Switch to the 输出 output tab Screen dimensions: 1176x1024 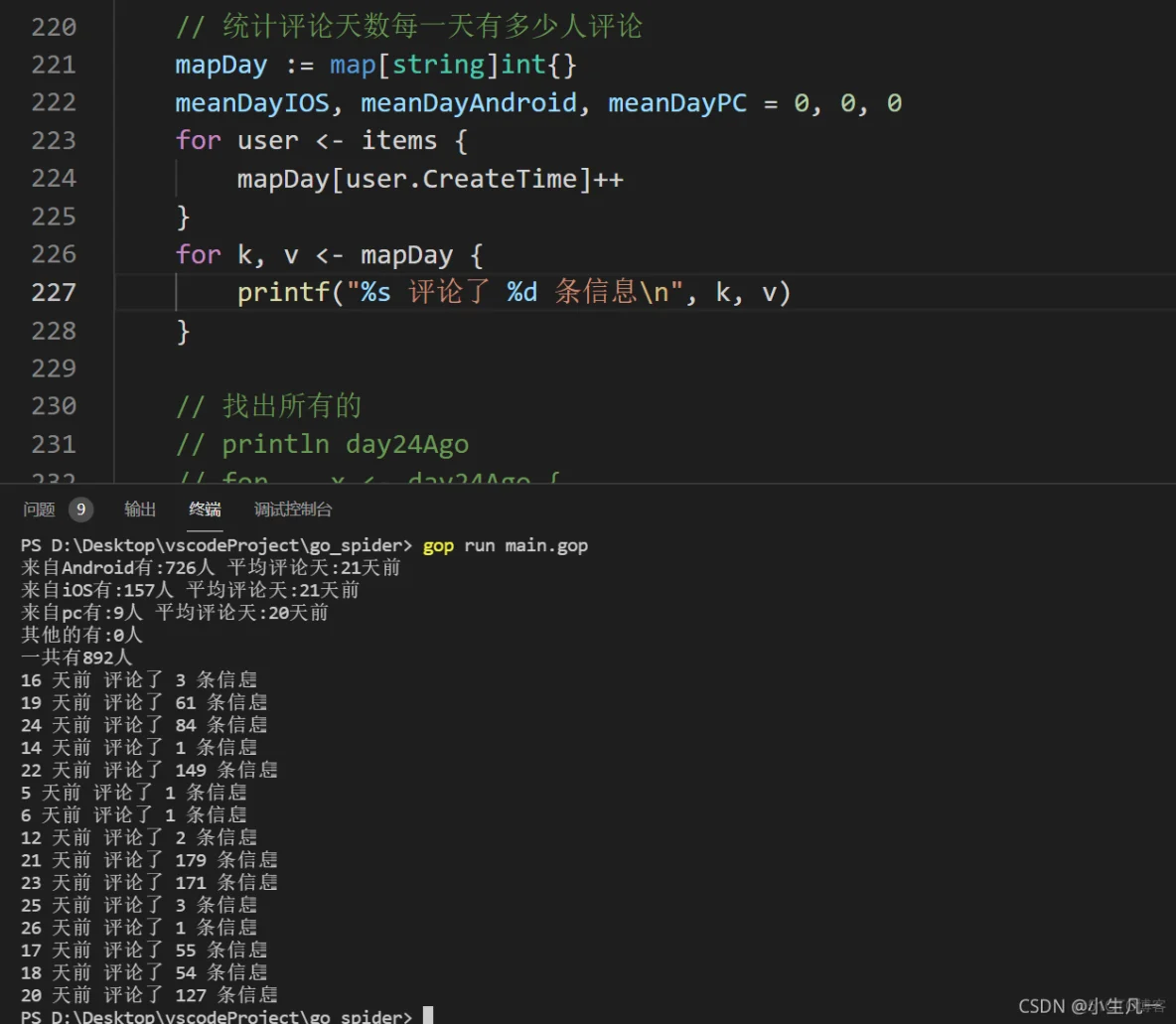pyautogui.click(x=140, y=511)
